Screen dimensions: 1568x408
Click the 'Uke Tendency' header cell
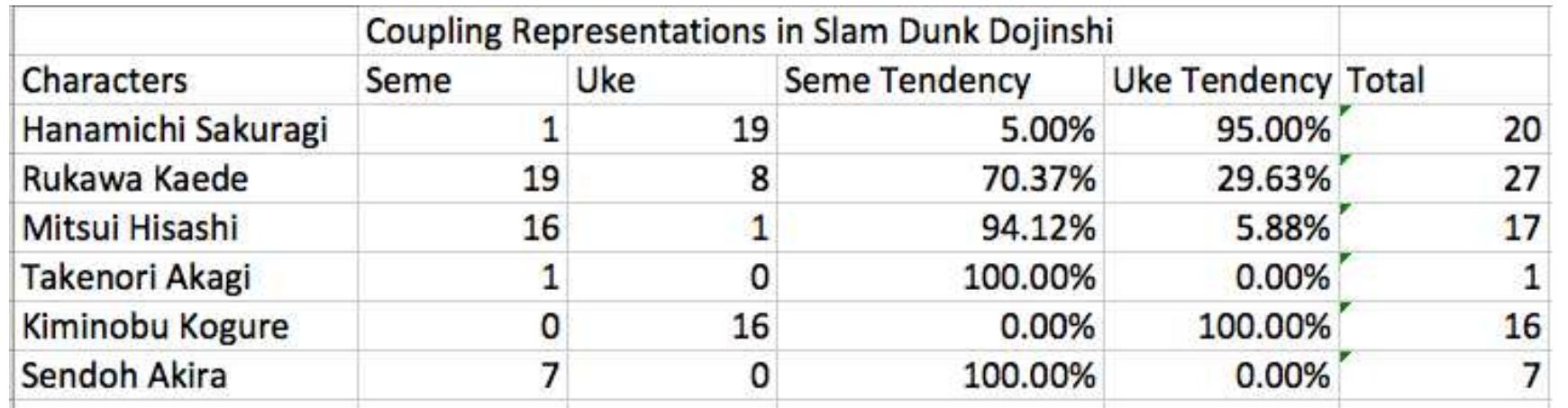[1221, 81]
